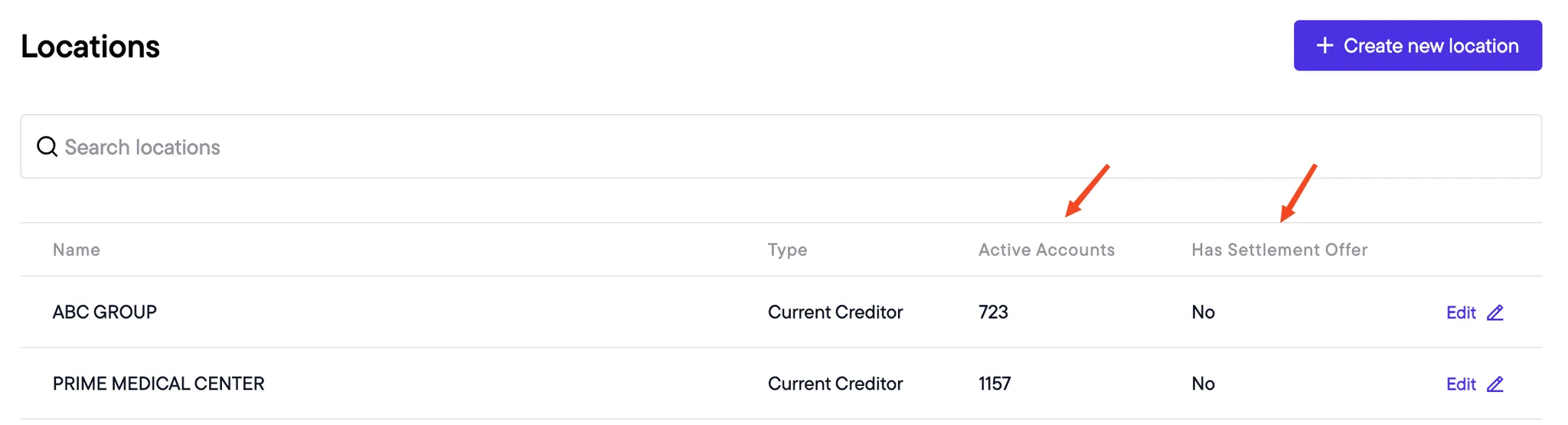The width and height of the screenshot is (1568, 425).
Task: Click the plus icon on Create button
Action: pos(1325,46)
